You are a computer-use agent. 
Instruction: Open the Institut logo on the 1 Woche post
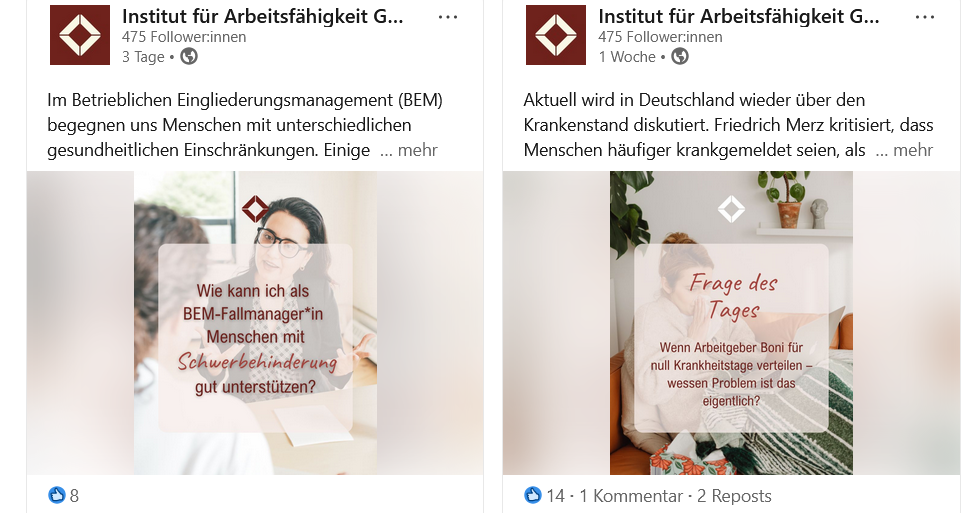click(x=556, y=35)
